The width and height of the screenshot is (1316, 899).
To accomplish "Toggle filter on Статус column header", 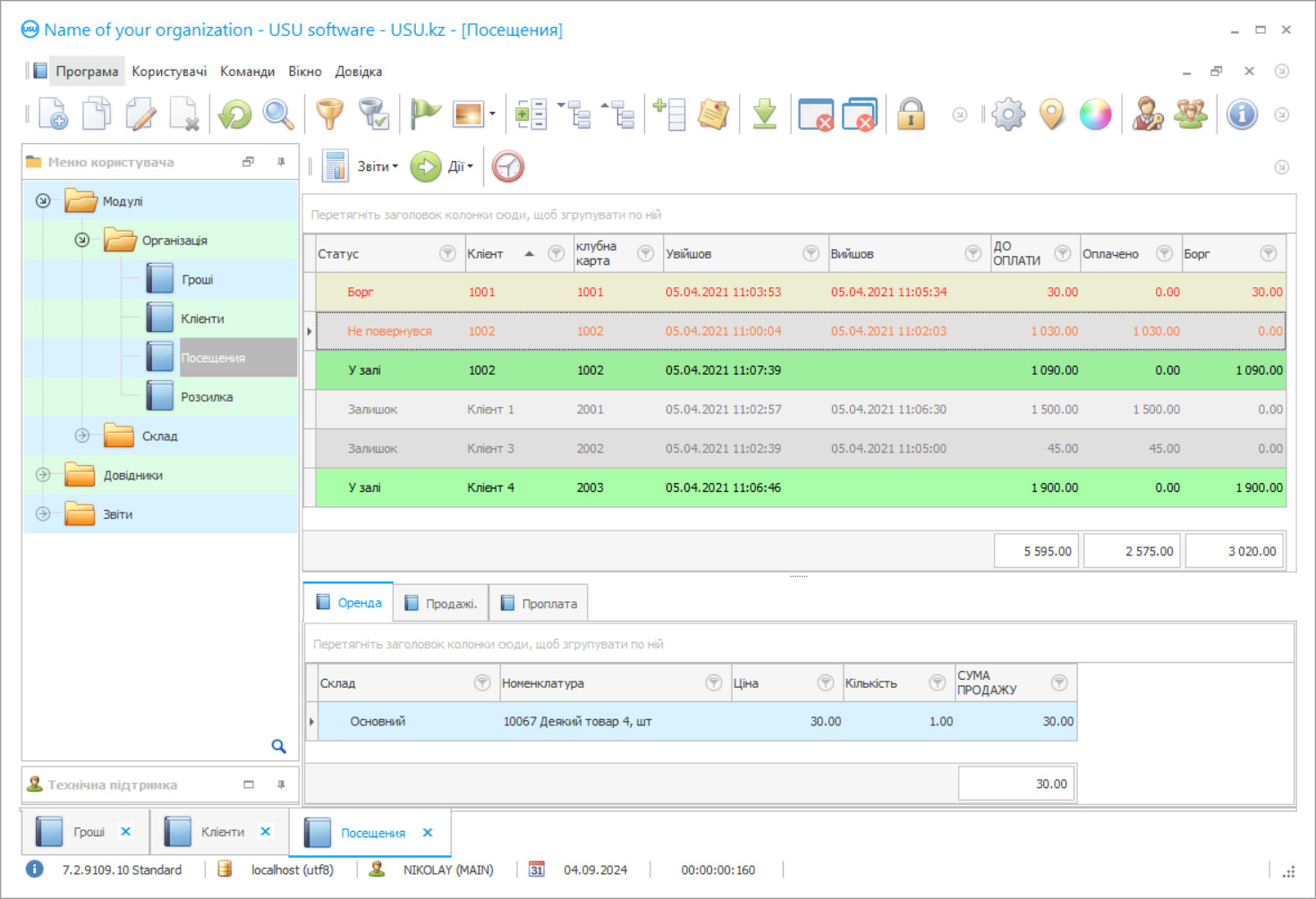I will [x=447, y=254].
